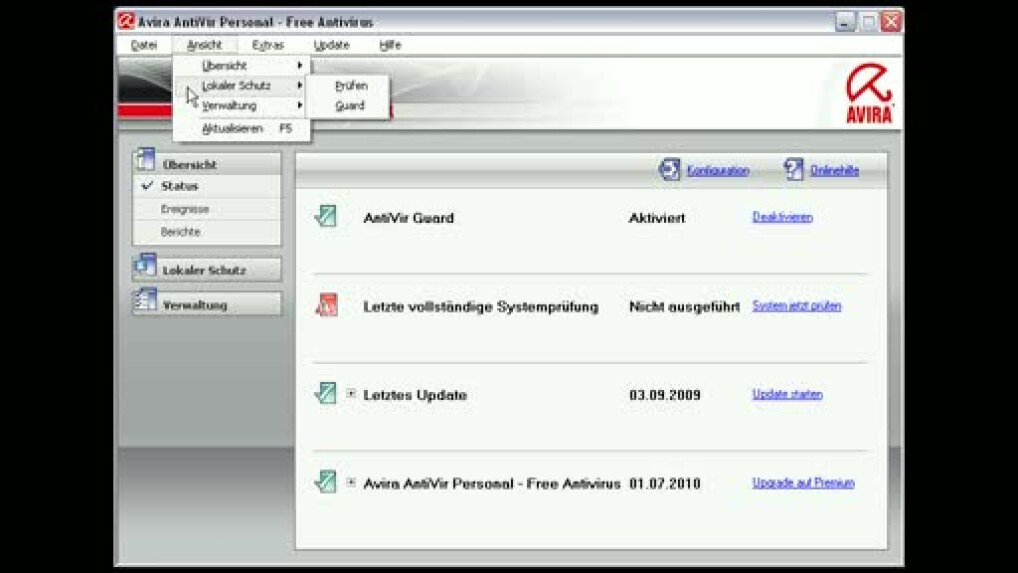Click the red Systemprüfung warning icon

[325, 306]
